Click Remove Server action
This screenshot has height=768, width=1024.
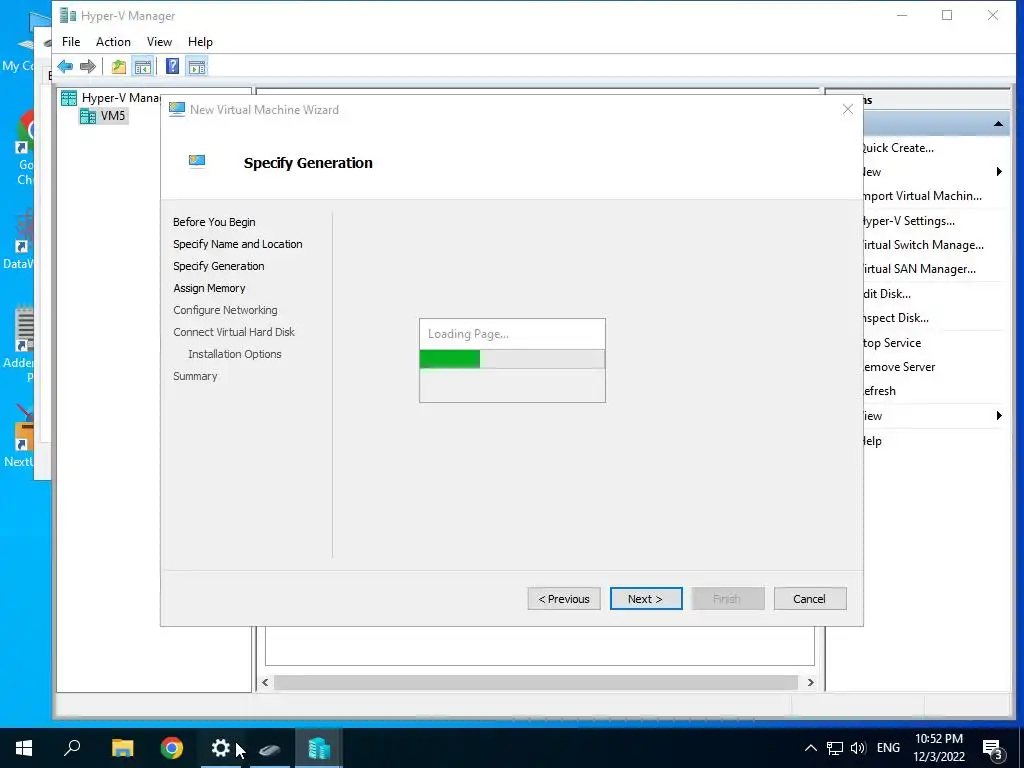tap(899, 367)
